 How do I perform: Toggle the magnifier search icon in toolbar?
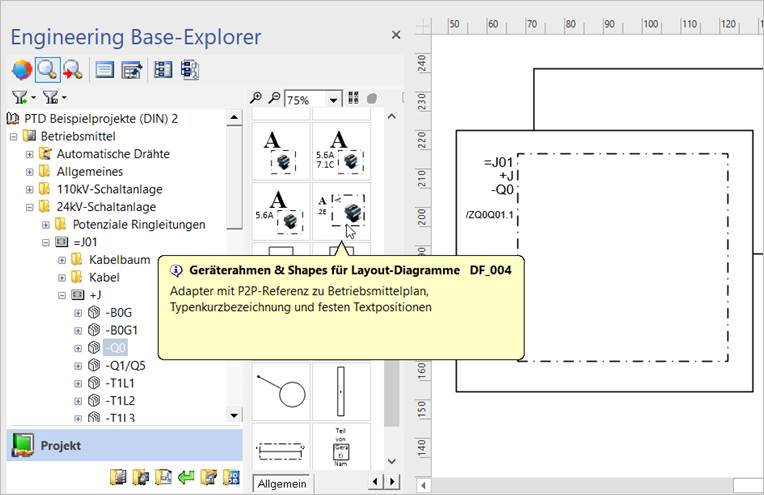point(47,70)
